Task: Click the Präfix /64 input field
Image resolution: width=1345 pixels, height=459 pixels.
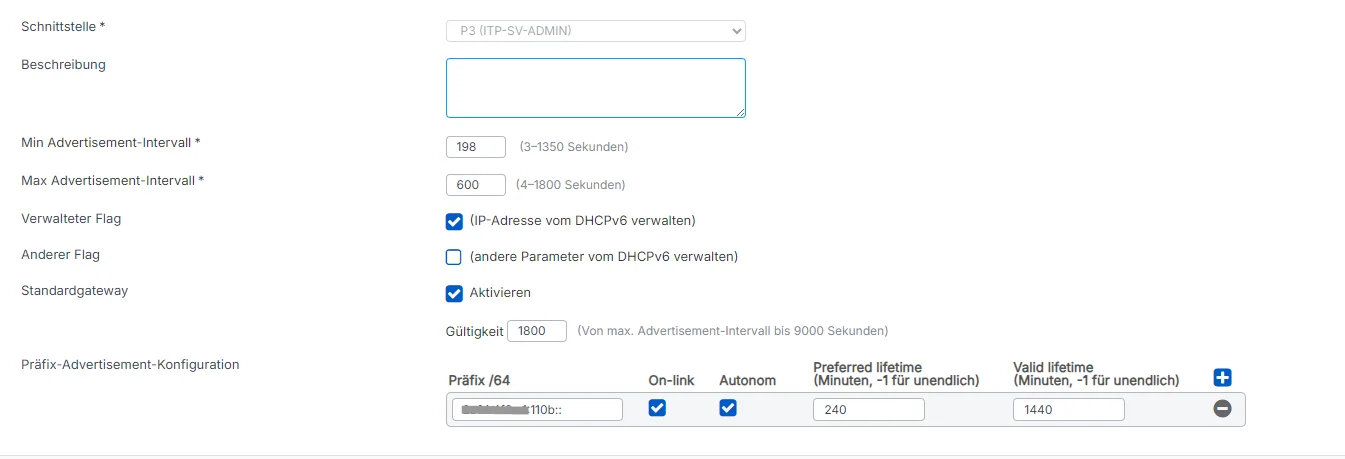Action: tap(537, 410)
